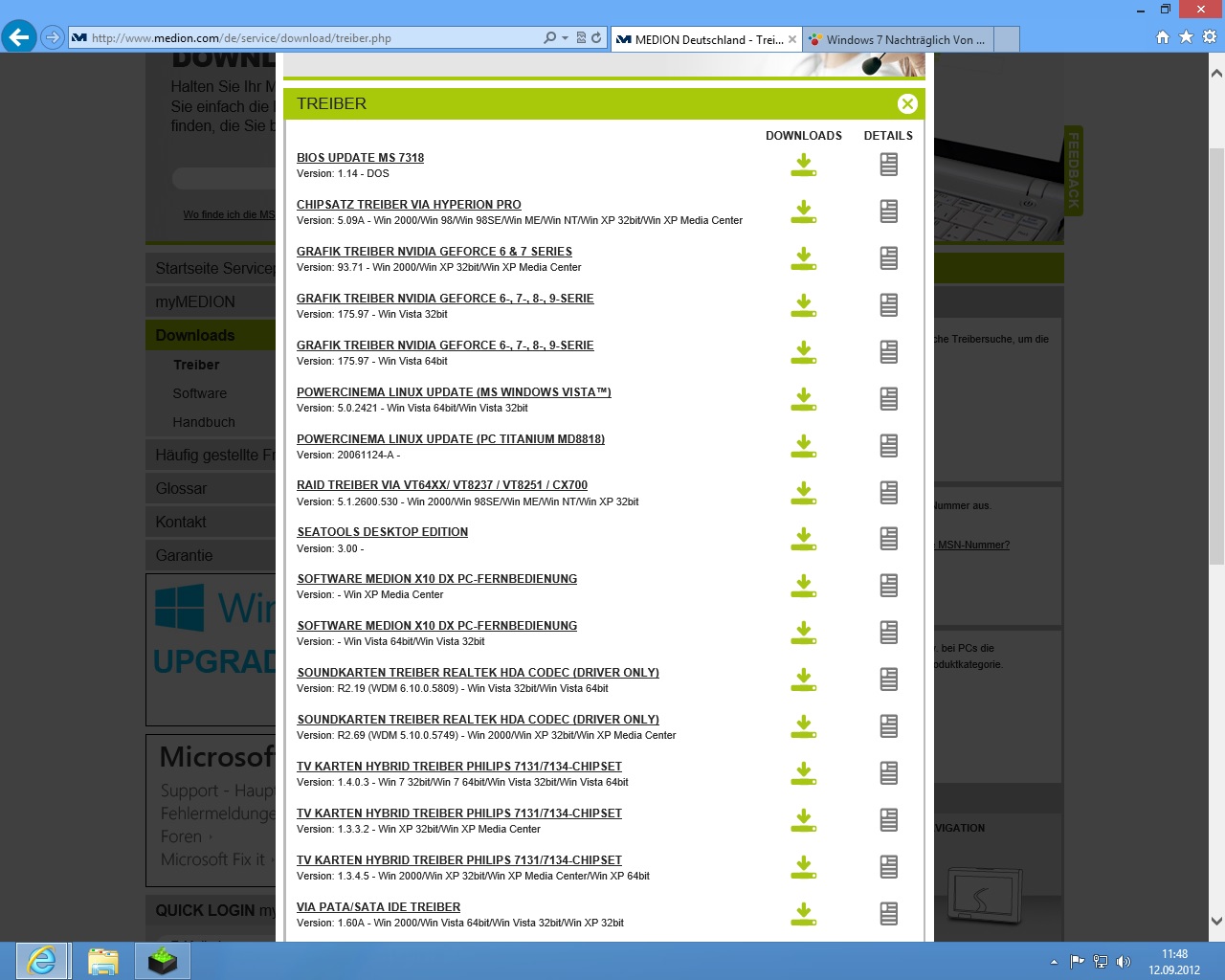1225x980 pixels.
Task: Show details of Chipsatz Treiber VIA Hyperion Pro
Action: click(889, 212)
